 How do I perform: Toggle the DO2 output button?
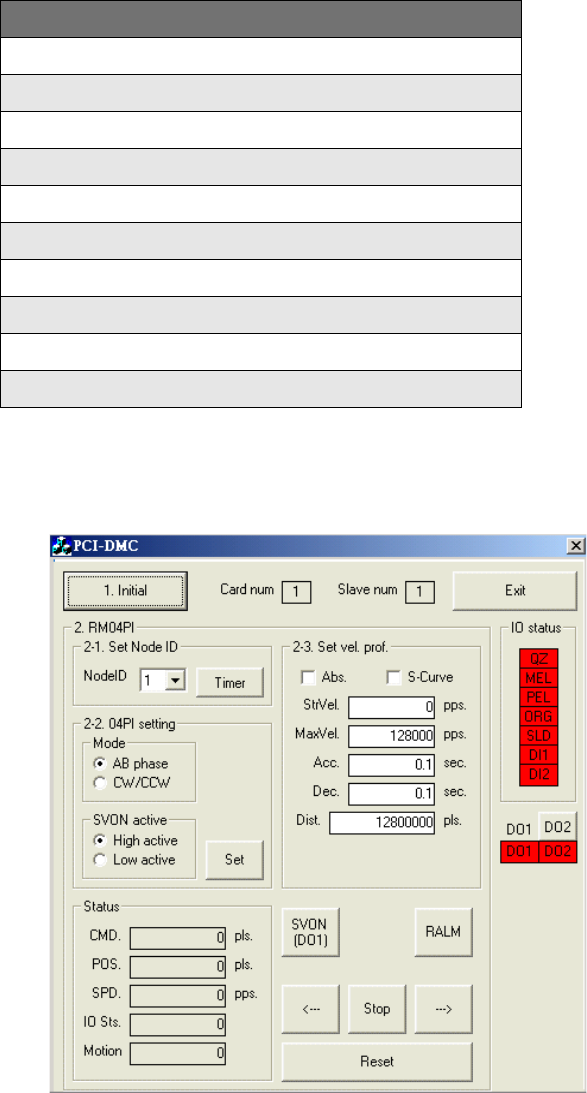pos(558,827)
